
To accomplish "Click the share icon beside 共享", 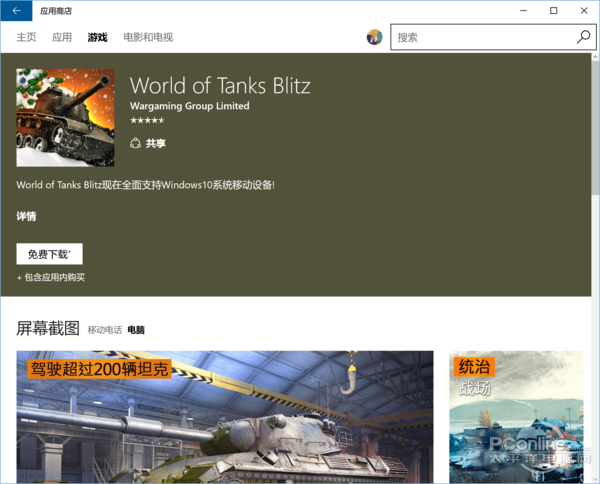I will point(135,143).
